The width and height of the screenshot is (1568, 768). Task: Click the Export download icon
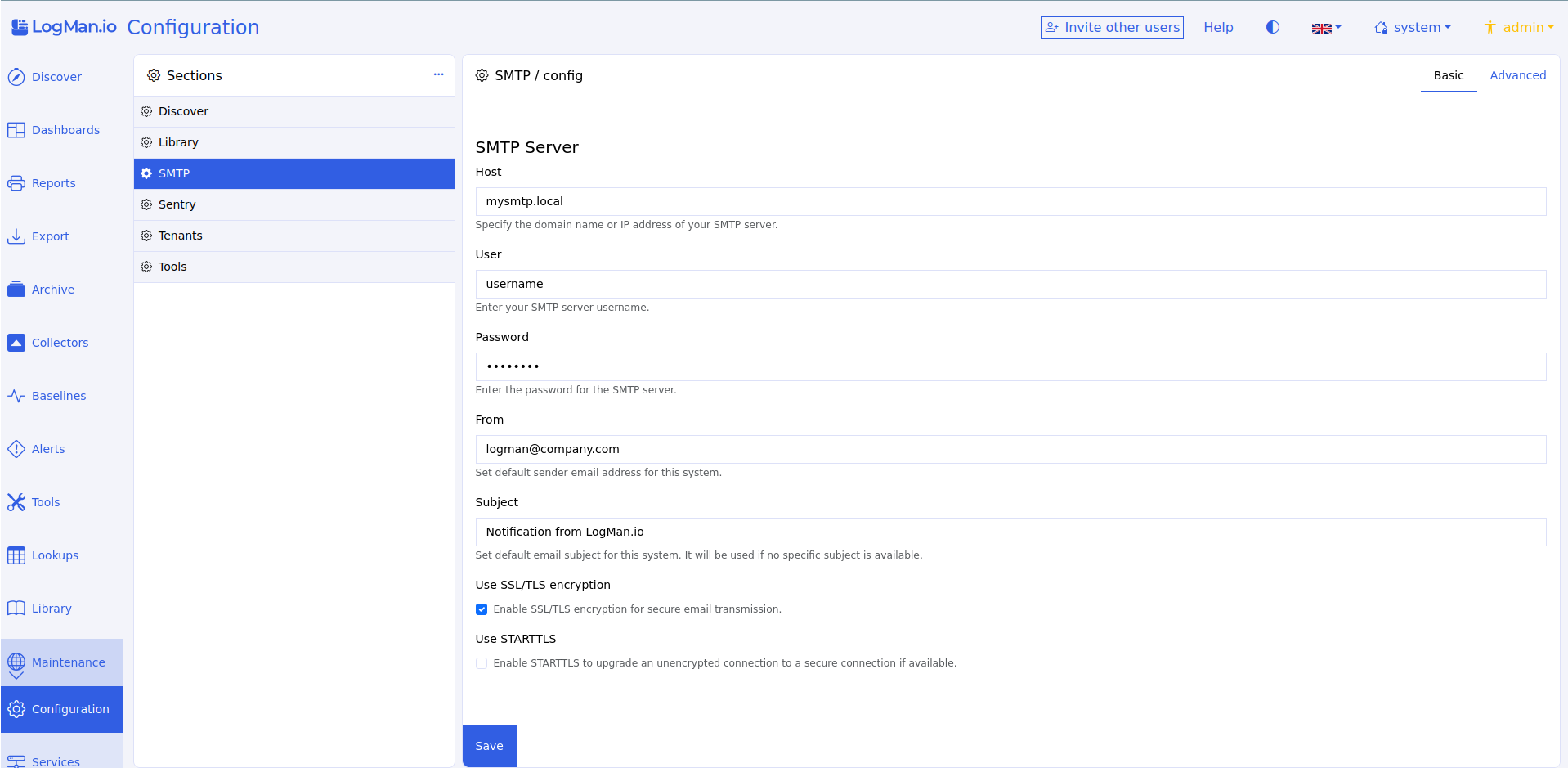[x=16, y=236]
